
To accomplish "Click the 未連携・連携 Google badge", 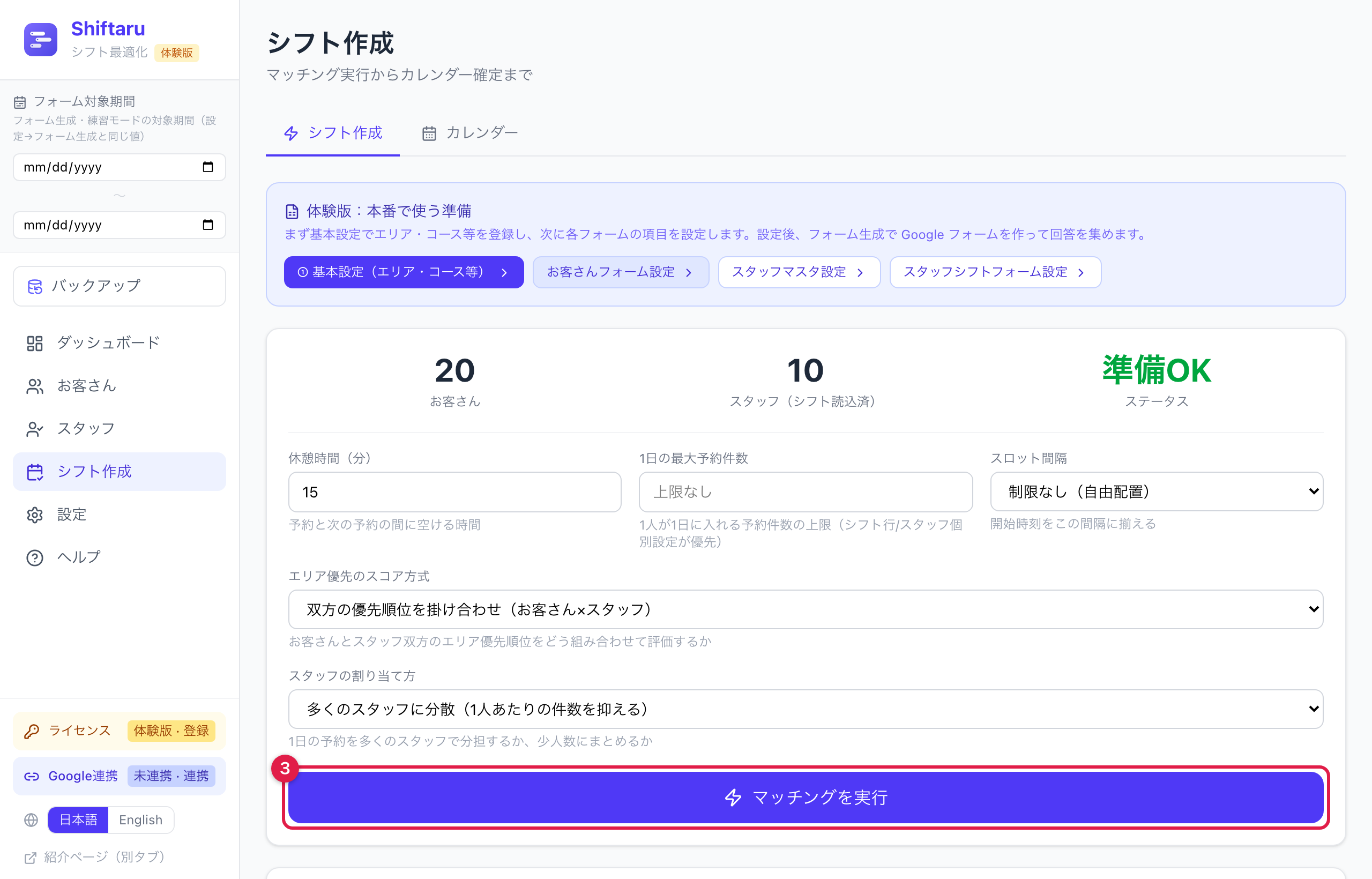I will tap(171, 776).
